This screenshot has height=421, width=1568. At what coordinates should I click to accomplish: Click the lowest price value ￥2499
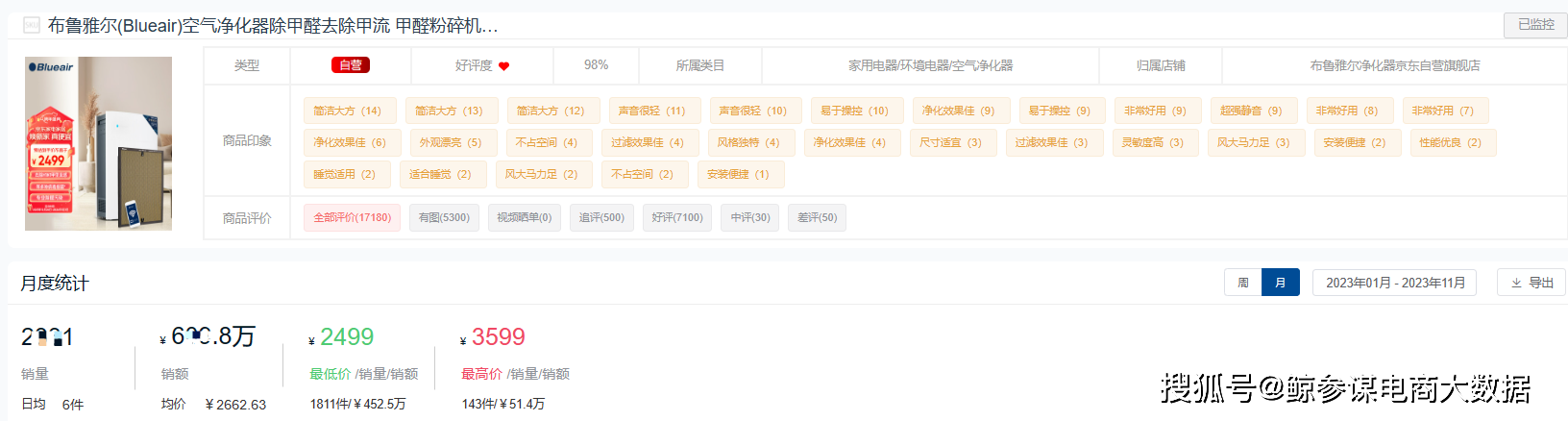(341, 336)
